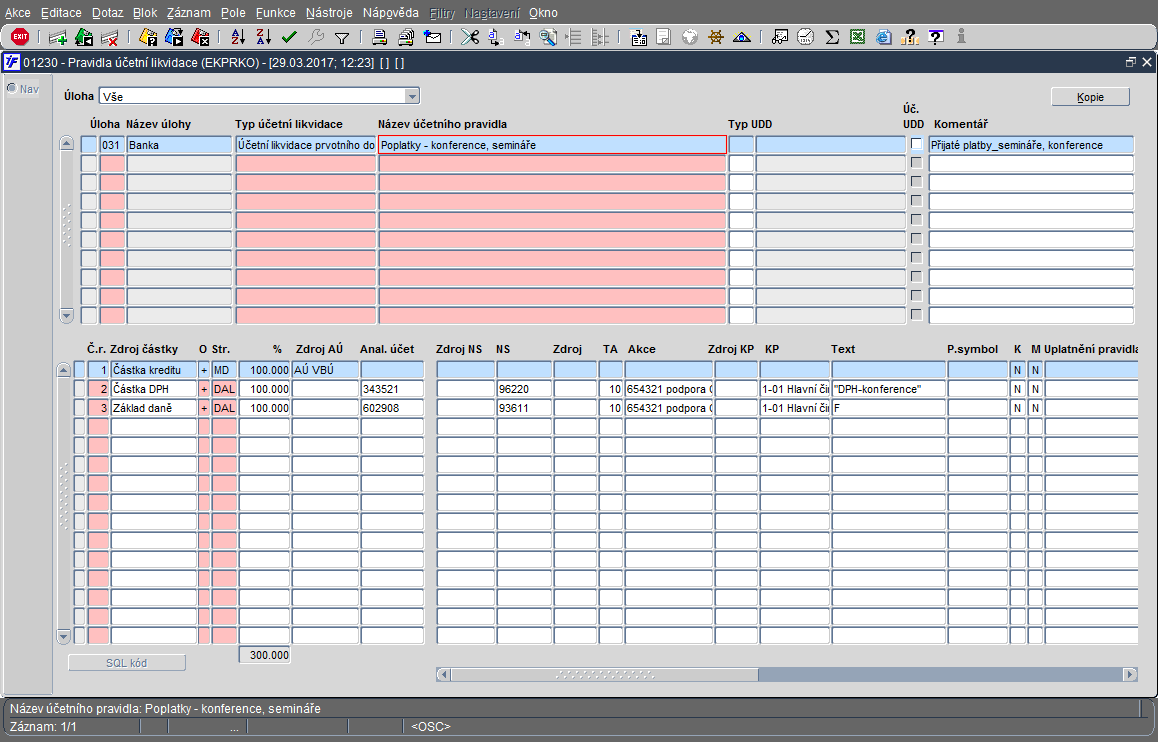The height and width of the screenshot is (742, 1158).
Task: Check the Úč. UDD checkbox in second row
Action: click(x=916, y=163)
